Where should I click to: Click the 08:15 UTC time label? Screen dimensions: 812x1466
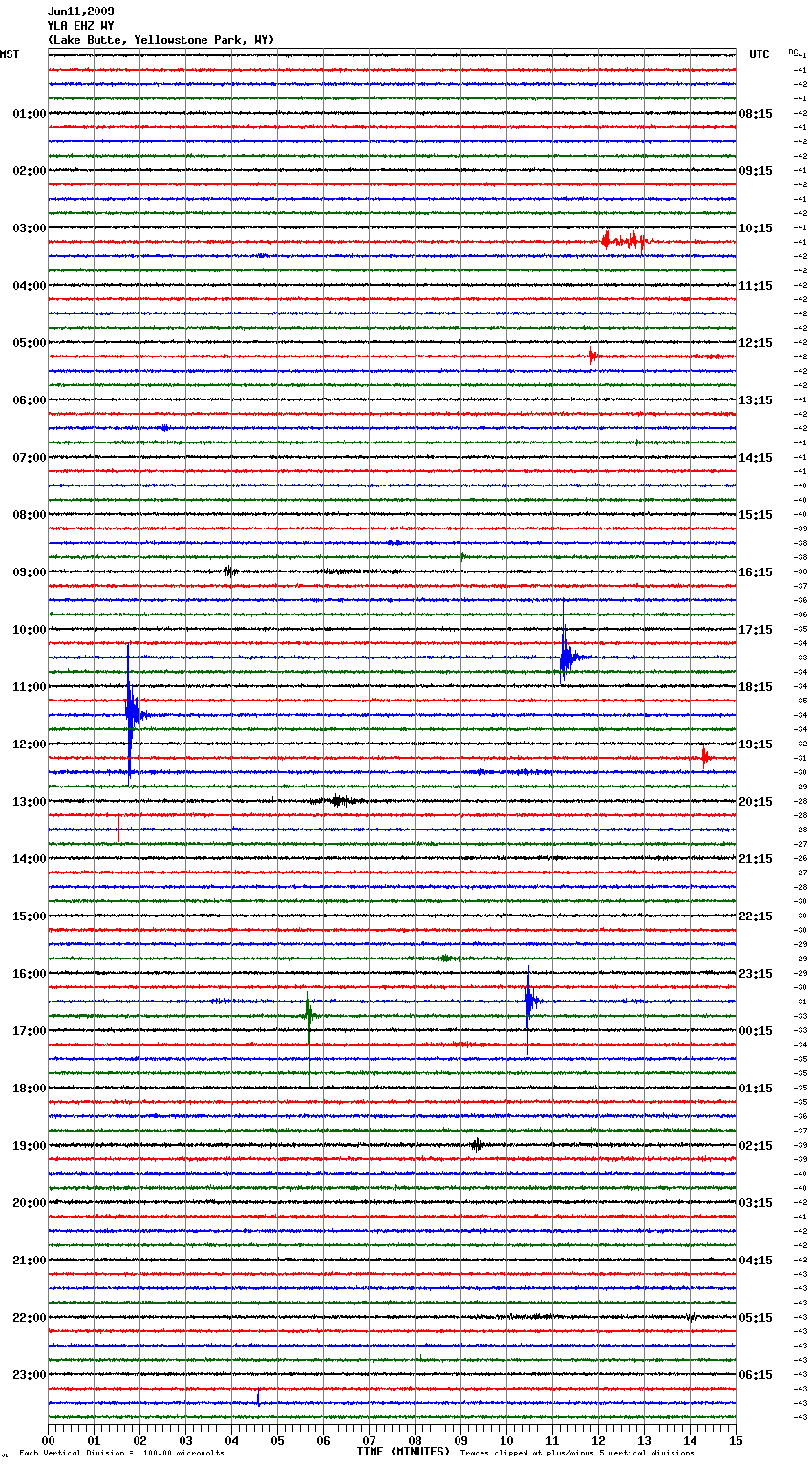[x=756, y=114]
